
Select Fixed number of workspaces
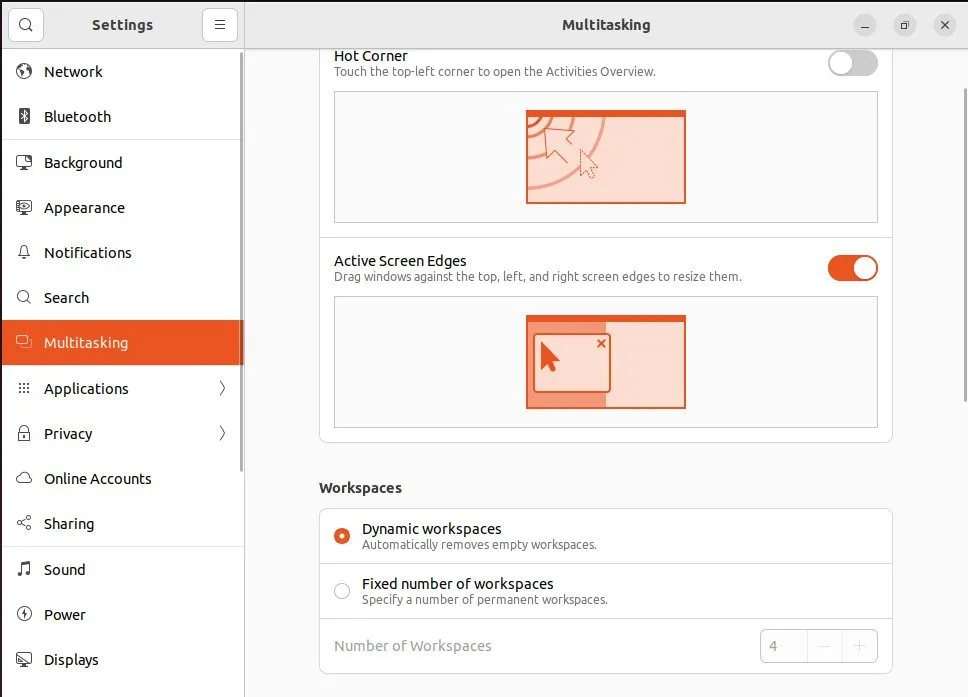point(341,591)
